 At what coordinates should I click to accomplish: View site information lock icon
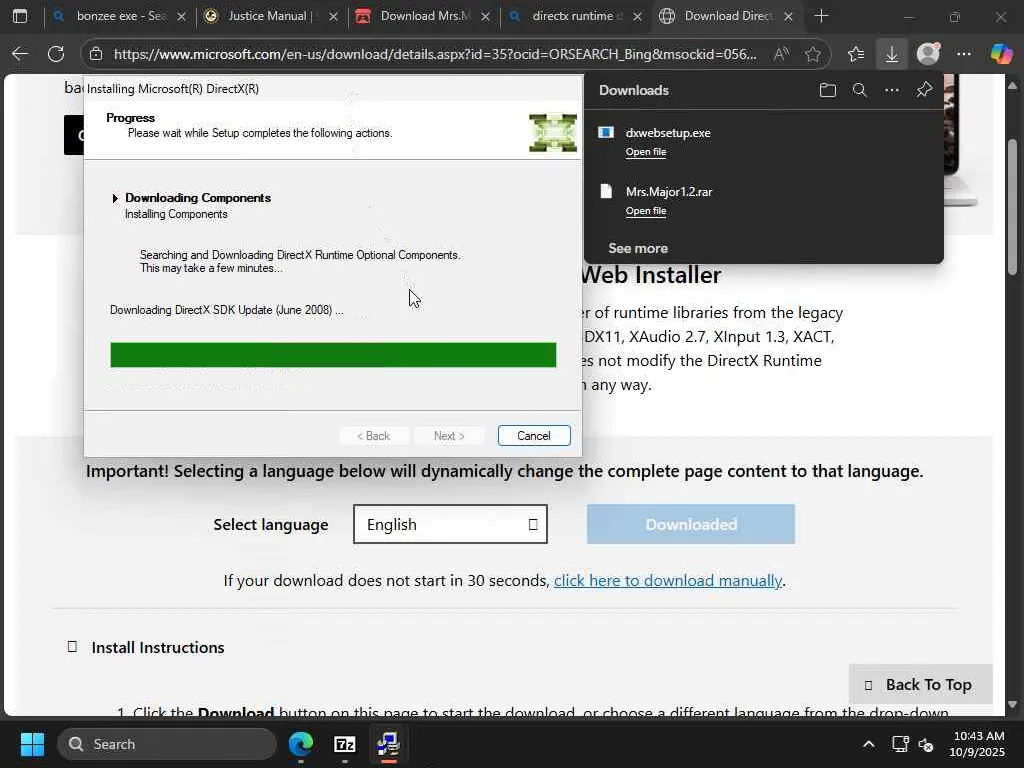pyautogui.click(x=96, y=54)
